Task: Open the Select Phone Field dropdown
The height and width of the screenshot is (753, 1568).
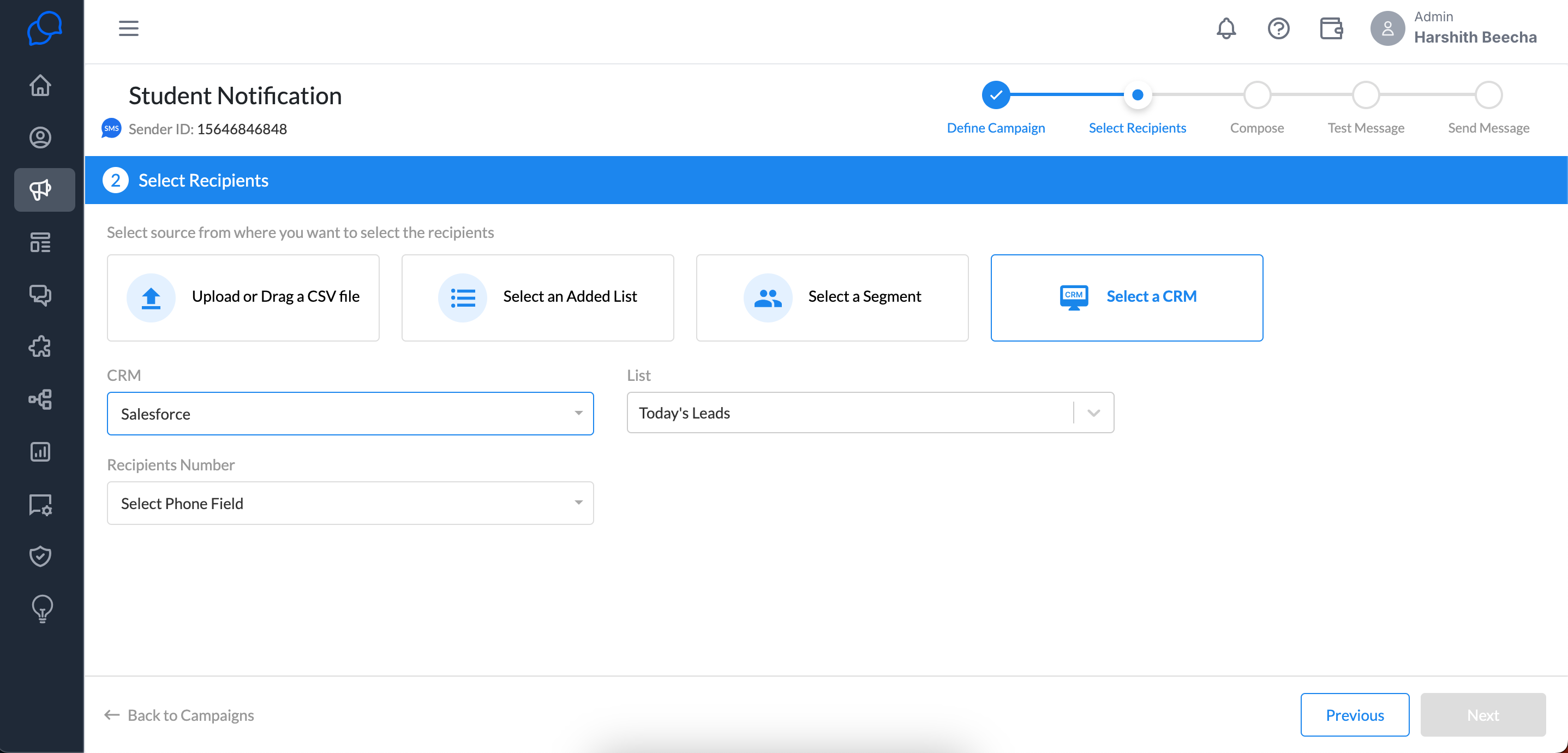Action: click(x=350, y=503)
